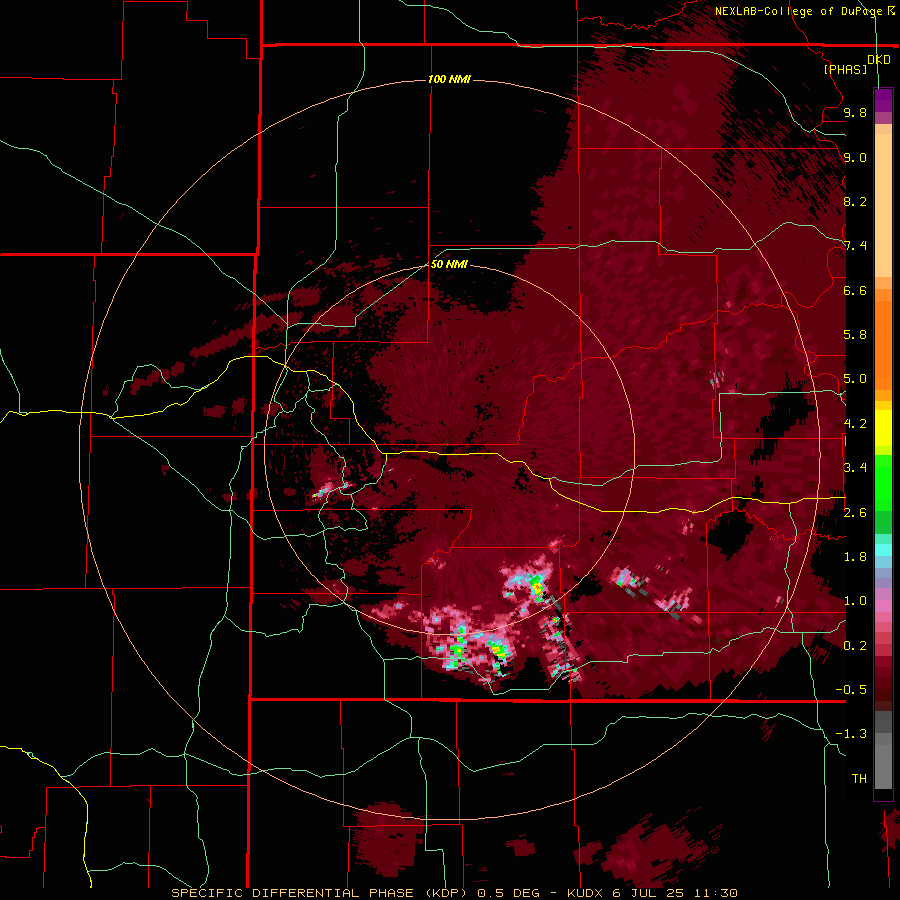Click the 1.0 legend value
The width and height of the screenshot is (900, 900).
[855, 601]
